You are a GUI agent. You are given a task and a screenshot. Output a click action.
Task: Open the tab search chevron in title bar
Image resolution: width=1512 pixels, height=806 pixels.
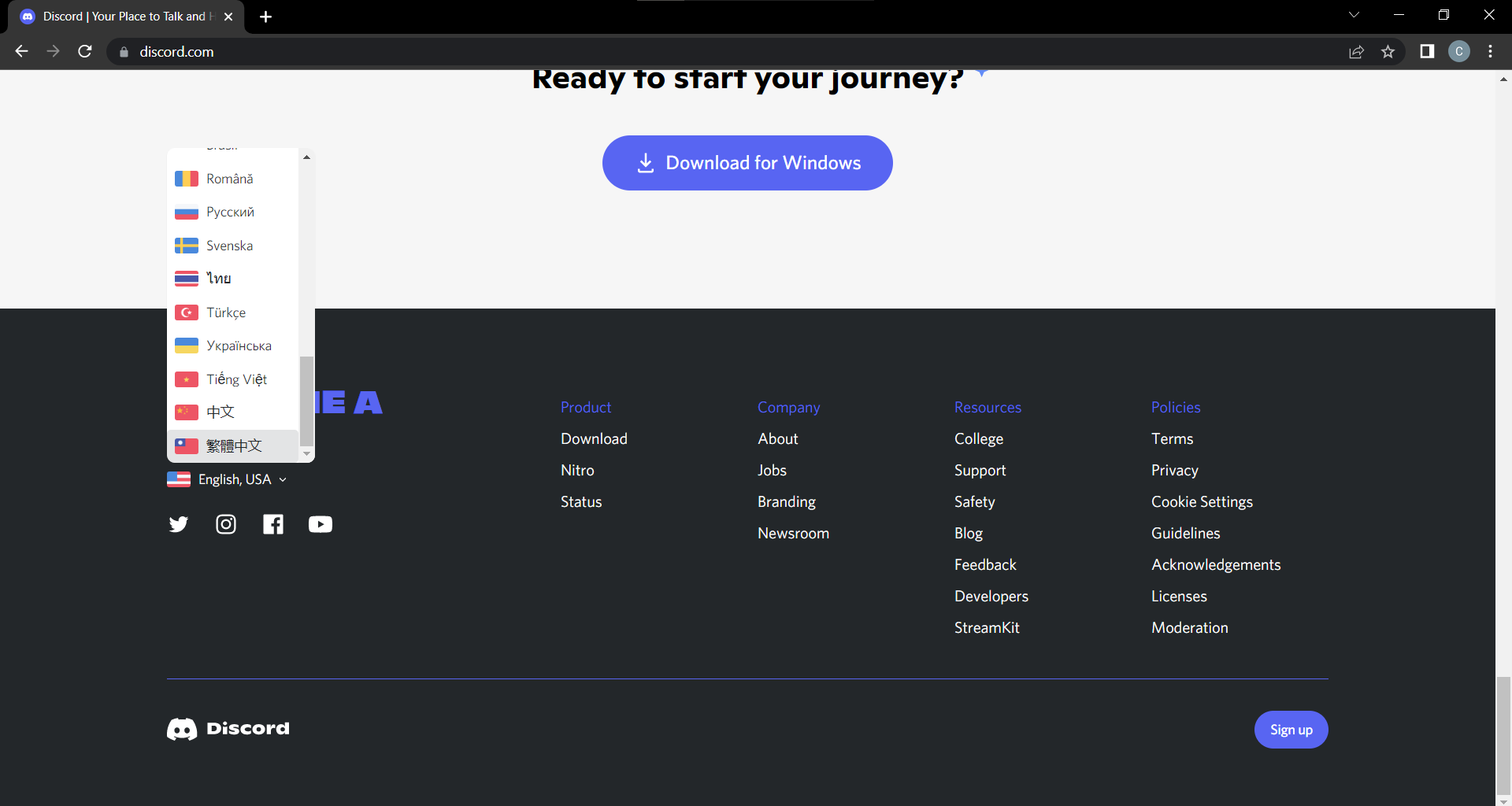[1354, 15]
